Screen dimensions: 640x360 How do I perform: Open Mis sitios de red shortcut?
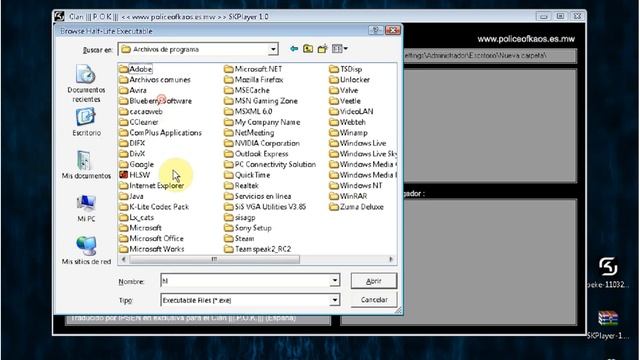click(86, 251)
